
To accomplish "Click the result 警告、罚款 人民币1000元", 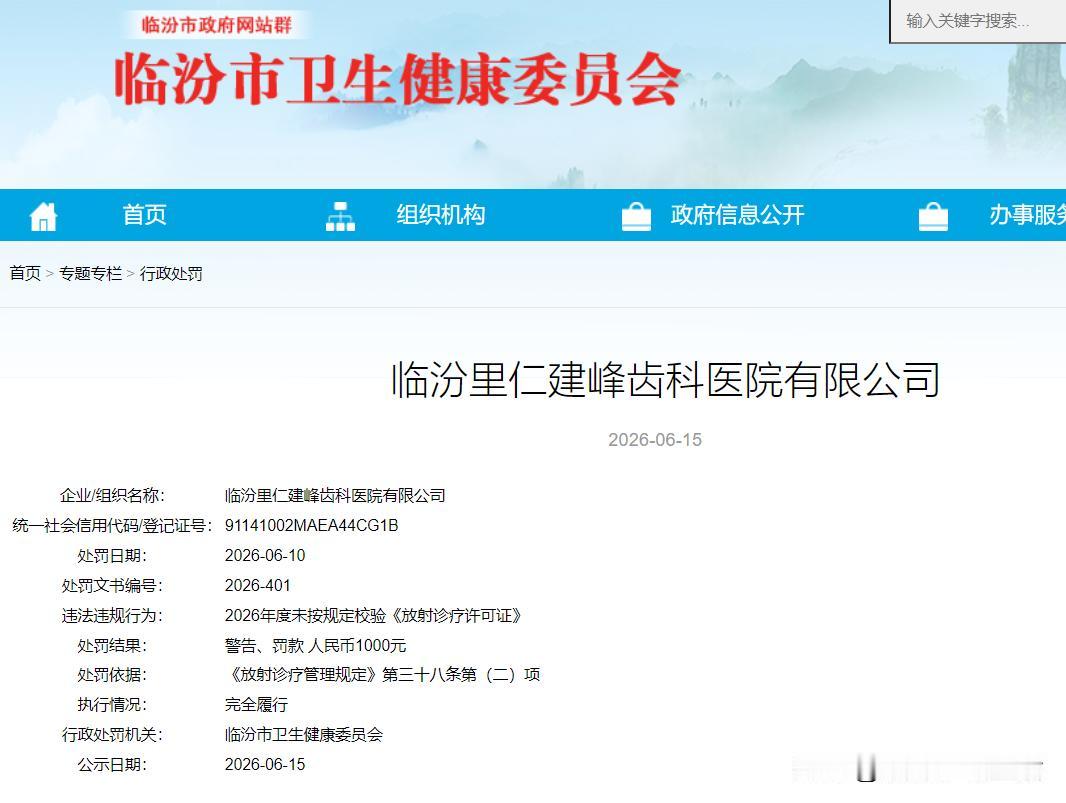I will (x=315, y=645).
